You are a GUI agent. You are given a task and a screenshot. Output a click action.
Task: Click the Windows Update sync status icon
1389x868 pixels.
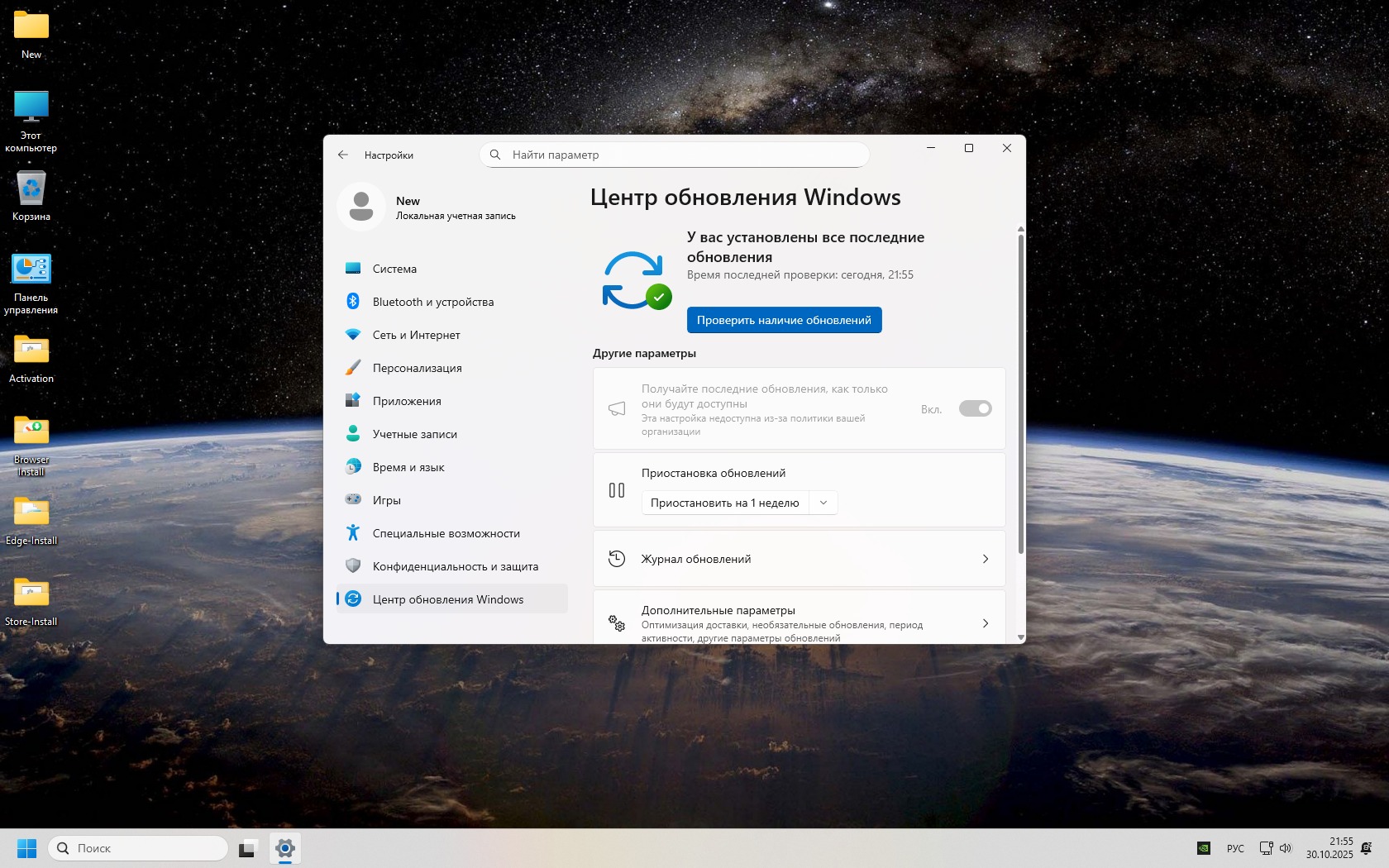[x=635, y=281]
